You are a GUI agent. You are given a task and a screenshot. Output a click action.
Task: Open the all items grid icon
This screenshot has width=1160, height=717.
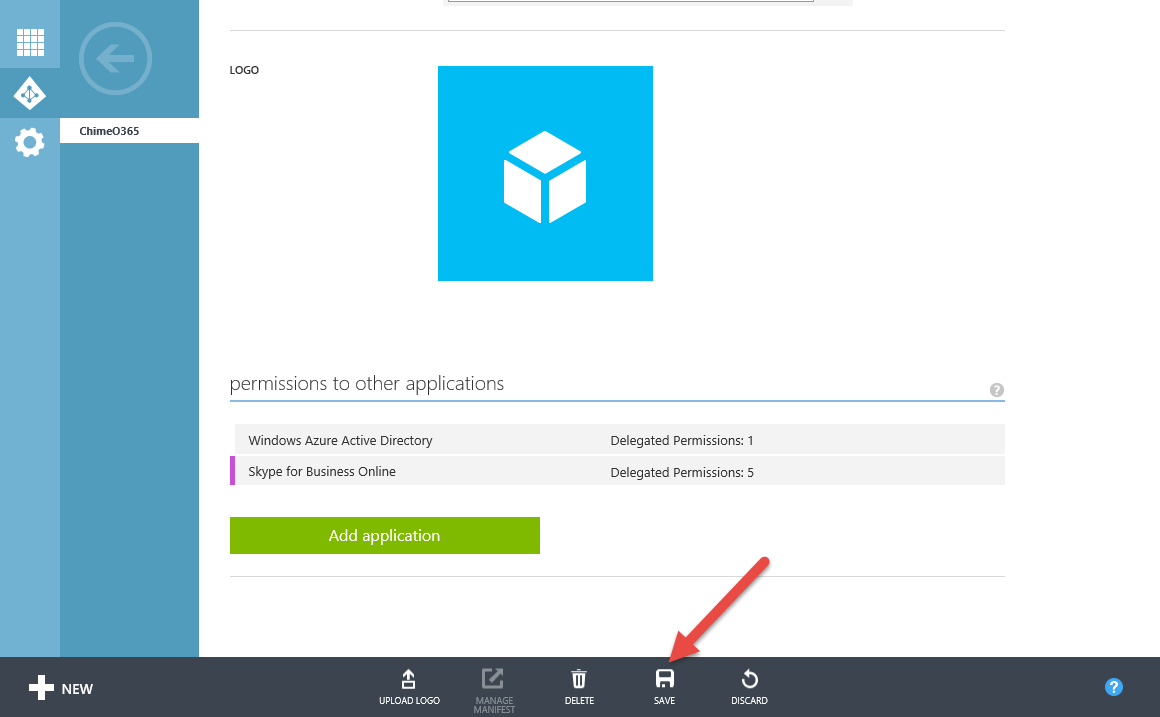(30, 42)
